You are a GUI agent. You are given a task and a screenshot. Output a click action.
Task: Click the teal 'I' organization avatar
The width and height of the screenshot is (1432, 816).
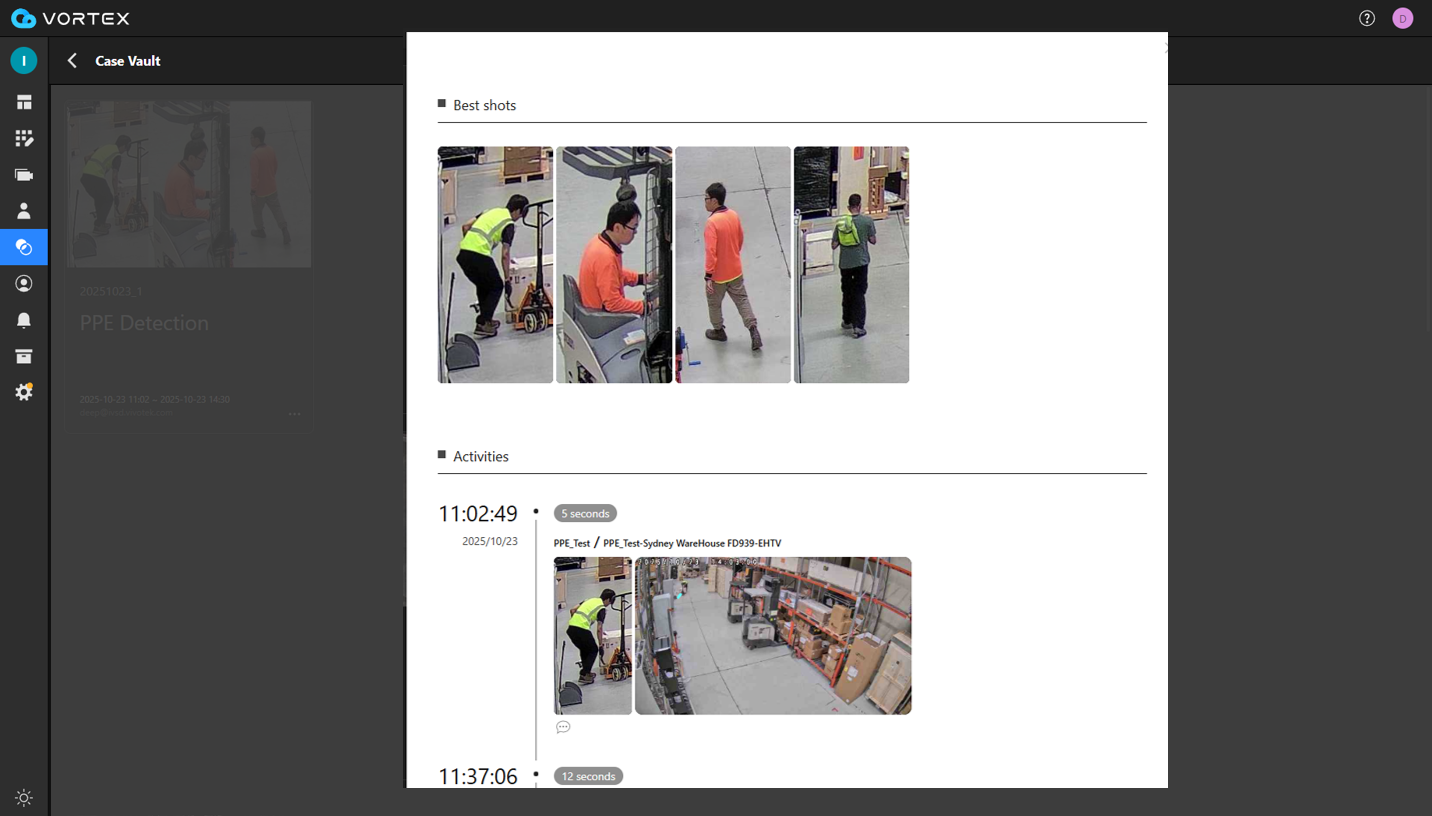(24, 61)
